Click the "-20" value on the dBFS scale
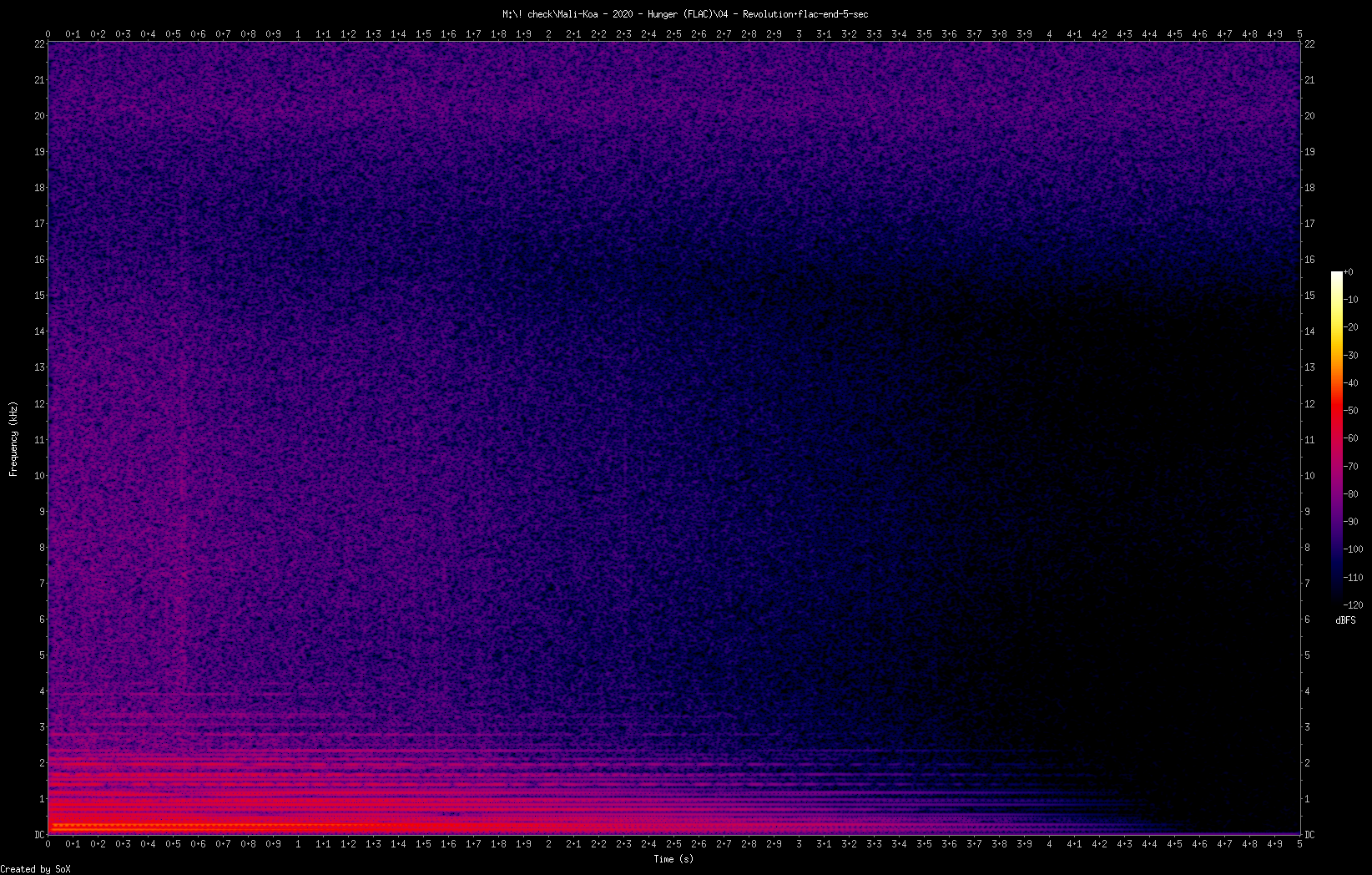The image size is (1372, 875). coord(1351,327)
